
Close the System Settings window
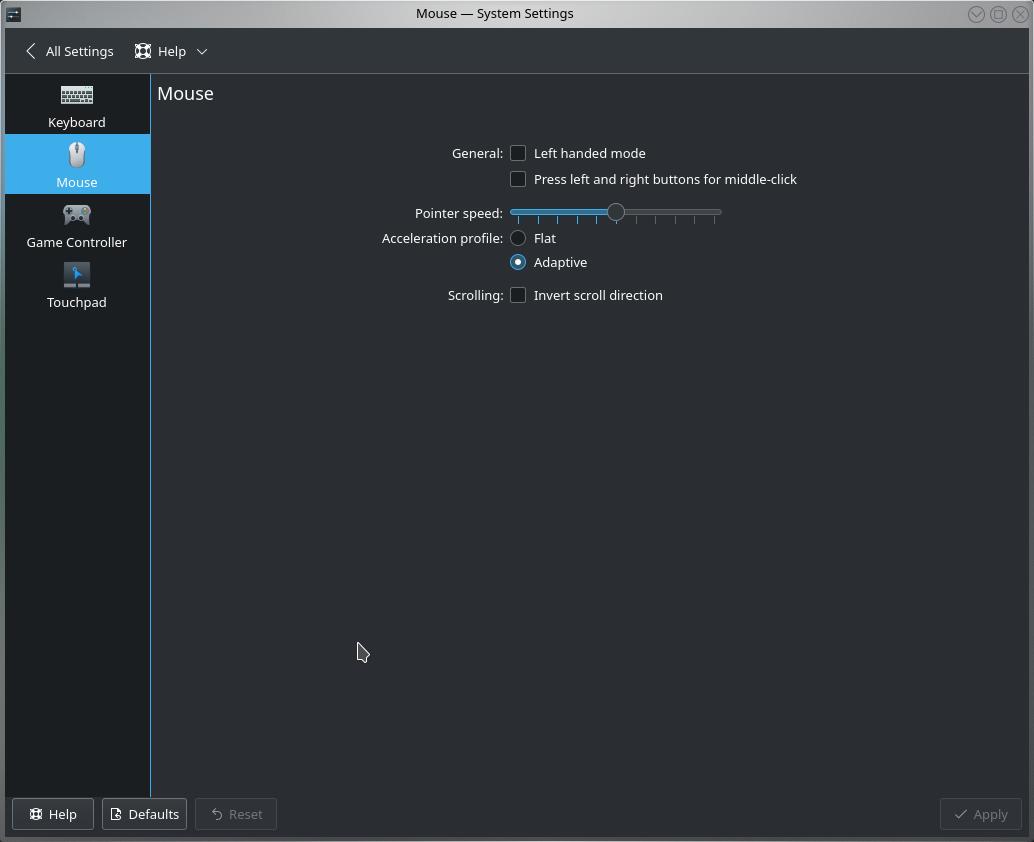(x=1019, y=14)
